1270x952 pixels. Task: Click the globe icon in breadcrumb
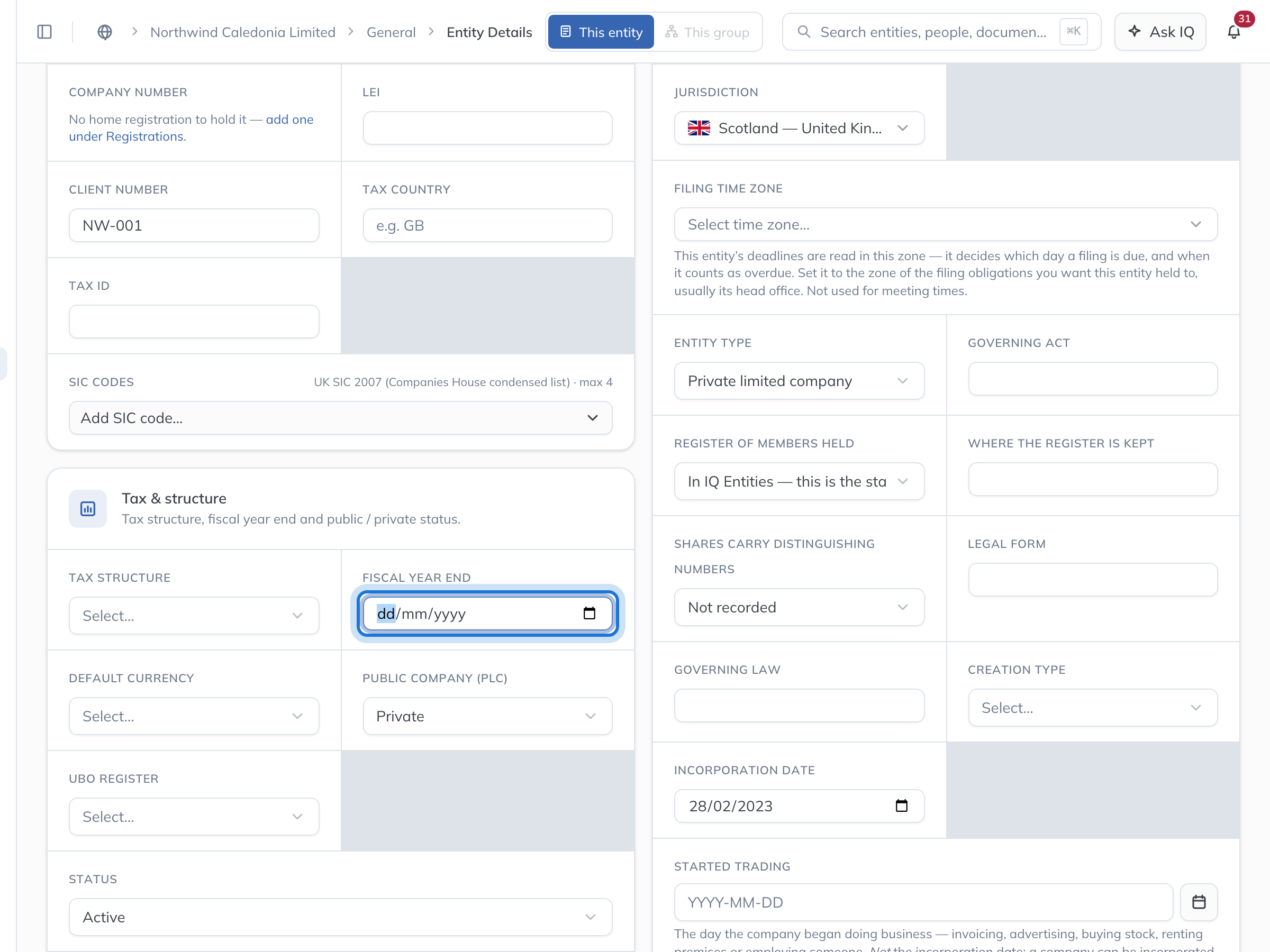(104, 32)
